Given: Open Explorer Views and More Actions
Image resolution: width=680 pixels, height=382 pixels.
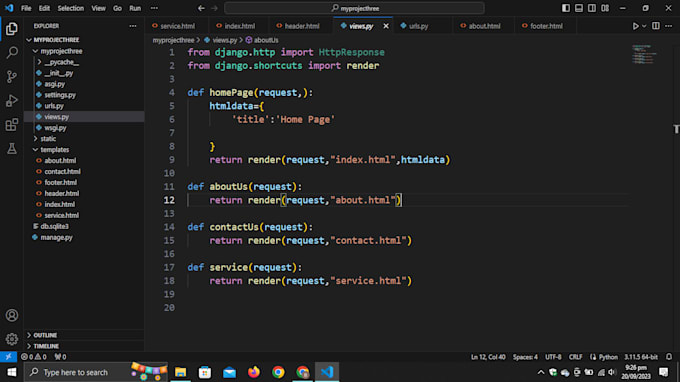Looking at the screenshot, I should pos(133,26).
